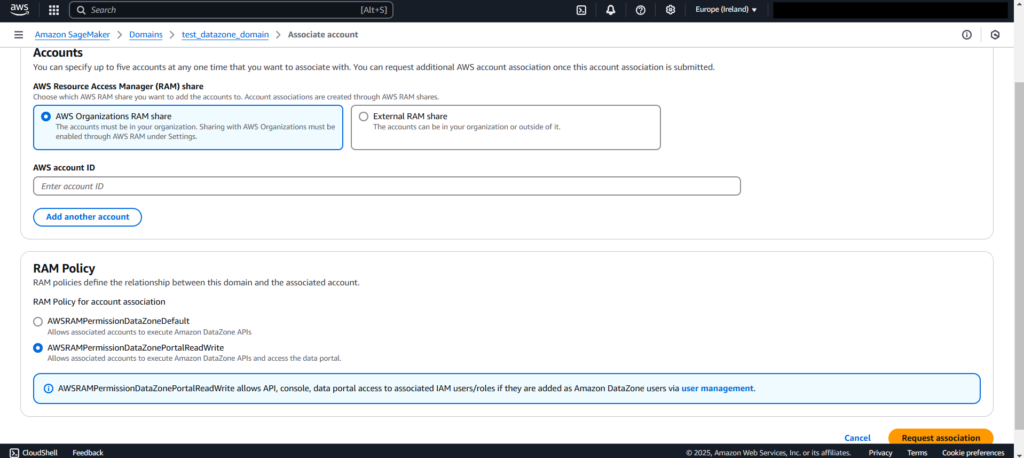Image resolution: width=1024 pixels, height=458 pixels.
Task: Go to Domains breadcrumb
Action: [146, 35]
